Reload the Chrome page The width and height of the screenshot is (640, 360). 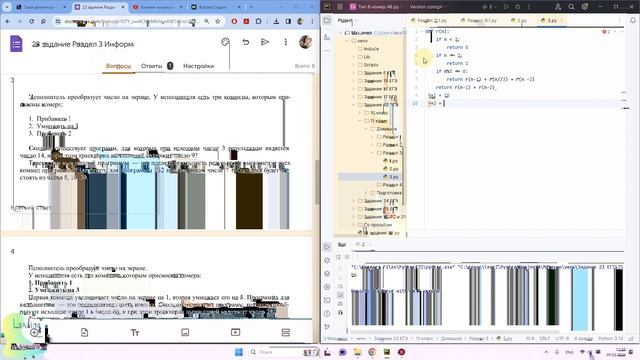tap(31, 21)
